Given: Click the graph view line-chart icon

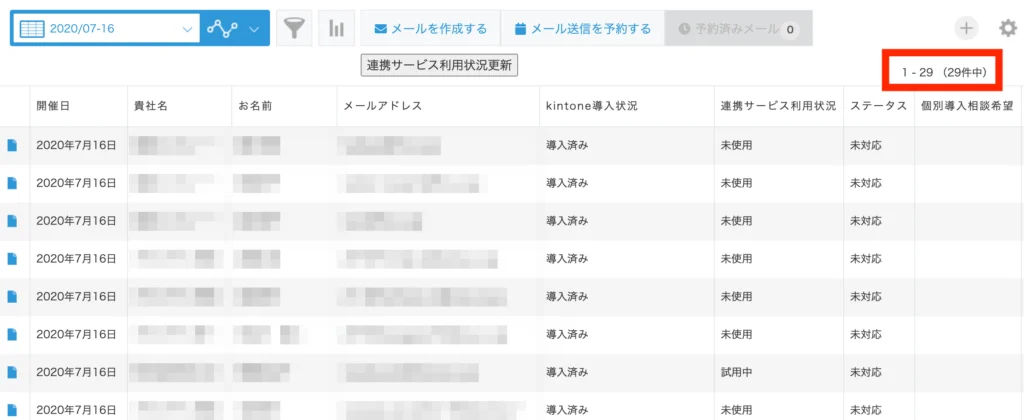Looking at the screenshot, I should (x=222, y=28).
